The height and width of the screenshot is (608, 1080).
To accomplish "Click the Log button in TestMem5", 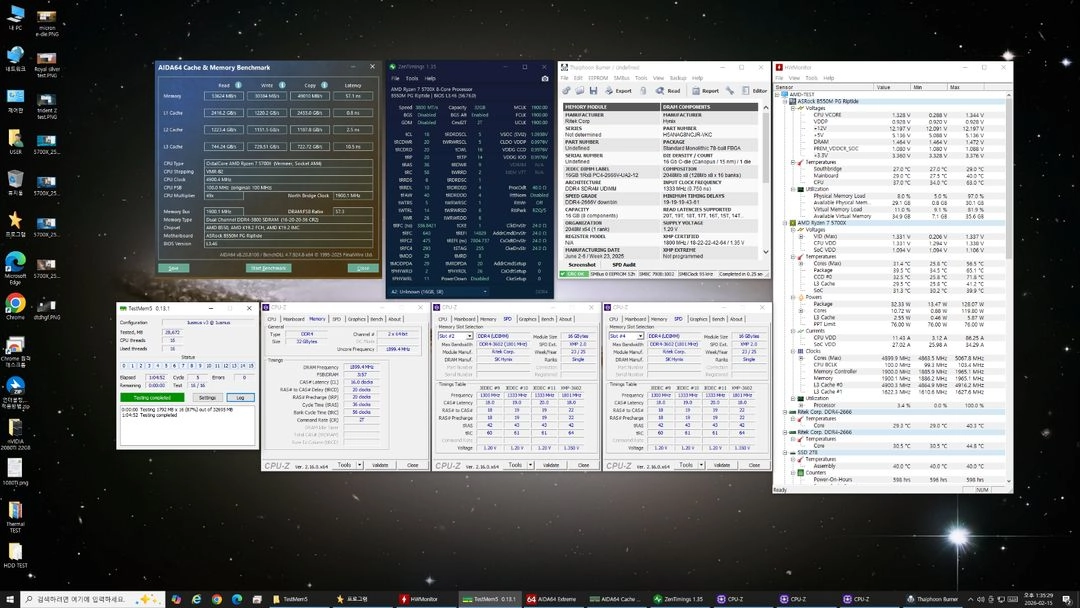I will 240,397.
